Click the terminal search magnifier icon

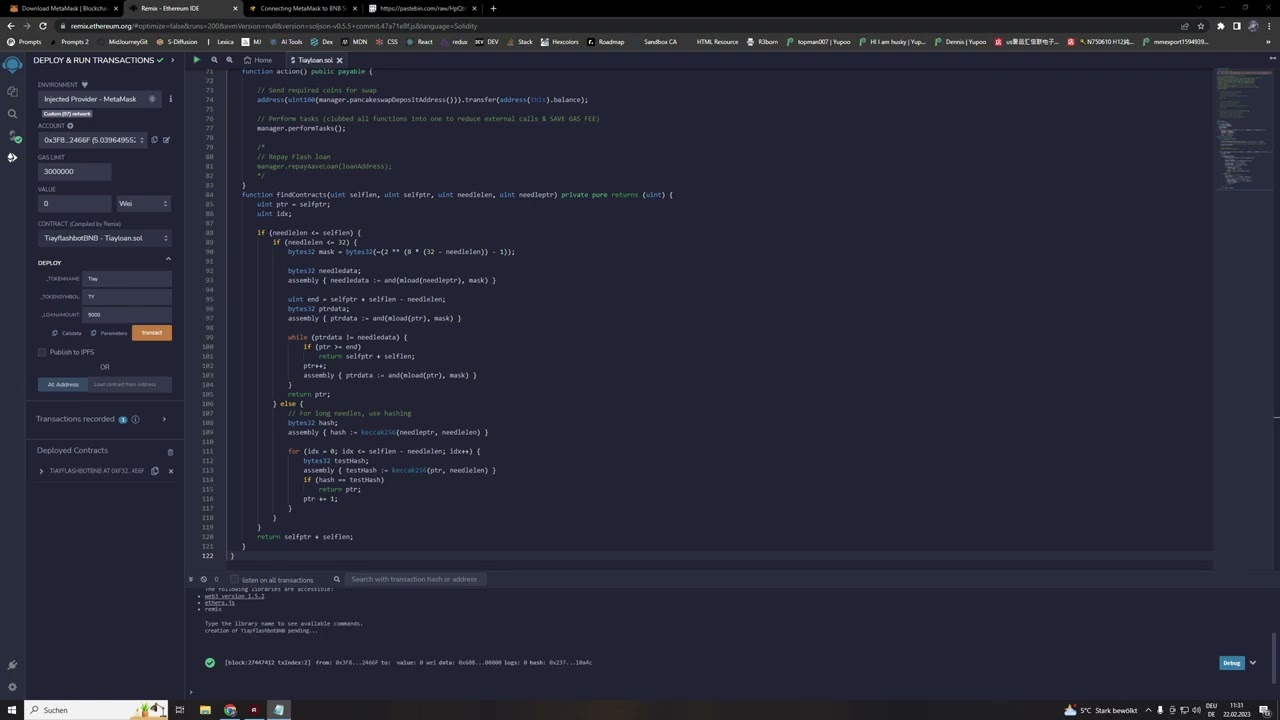click(x=337, y=579)
